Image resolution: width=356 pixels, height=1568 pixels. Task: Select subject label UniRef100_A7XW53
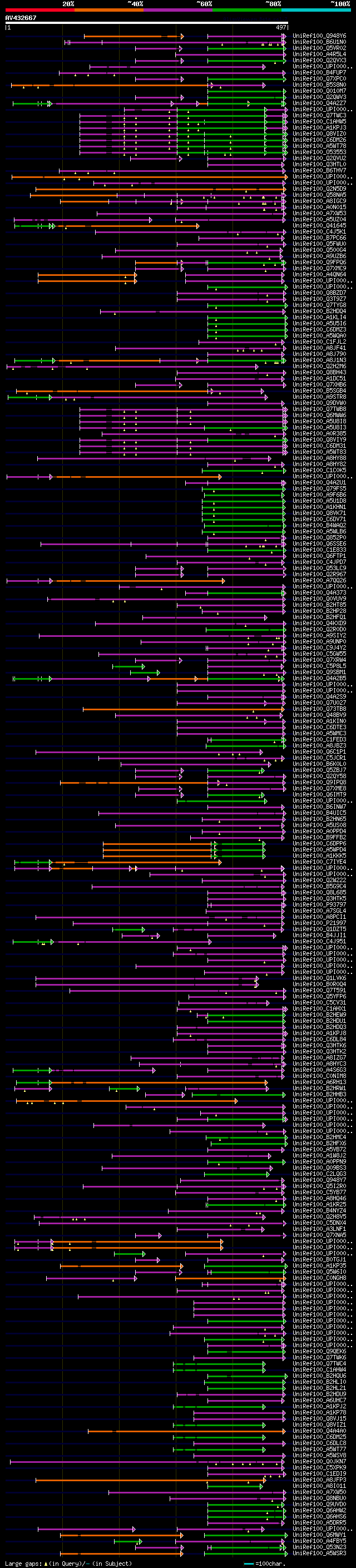click(319, 213)
